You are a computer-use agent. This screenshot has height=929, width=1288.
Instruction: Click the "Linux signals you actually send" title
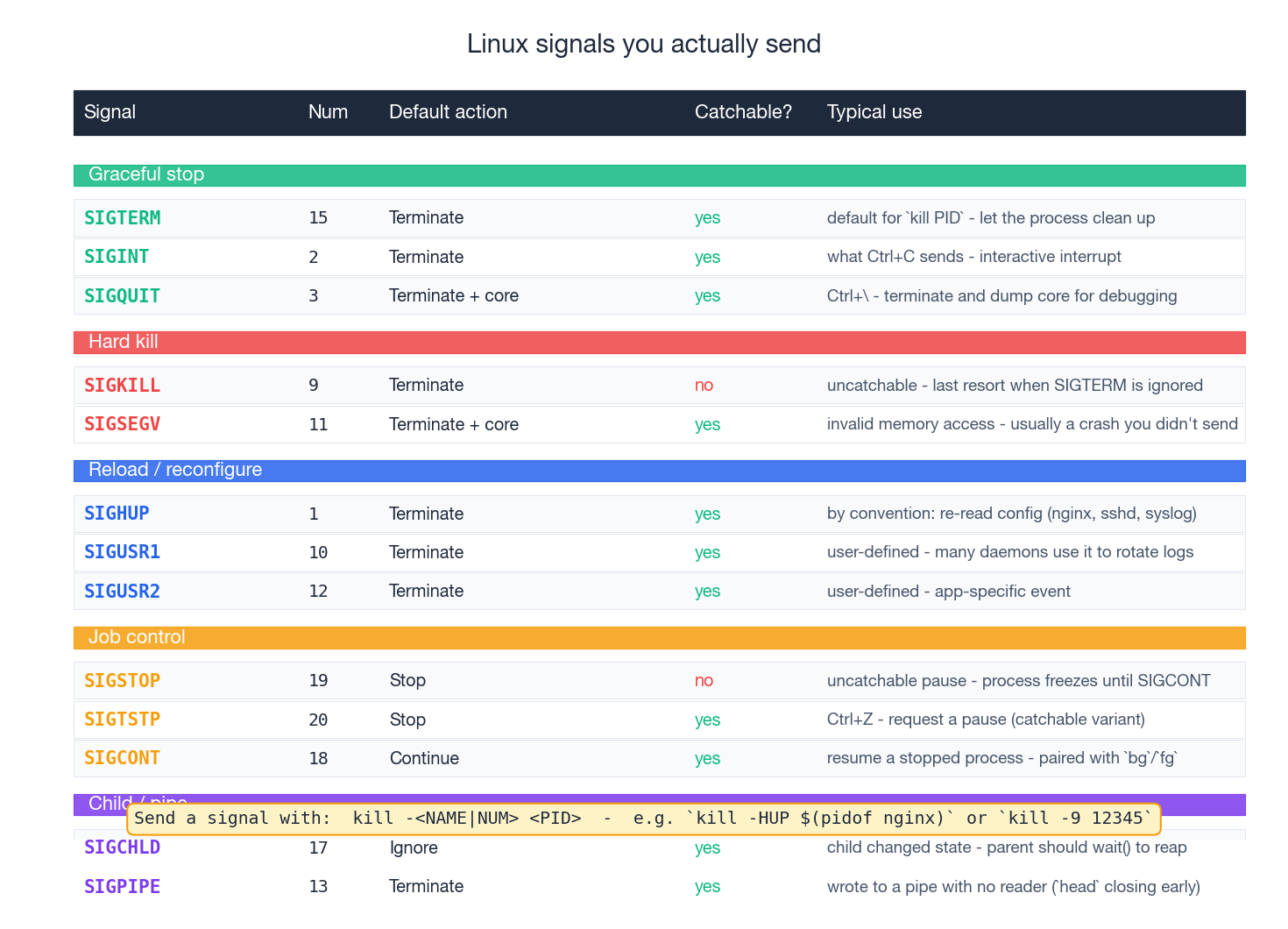[643, 44]
